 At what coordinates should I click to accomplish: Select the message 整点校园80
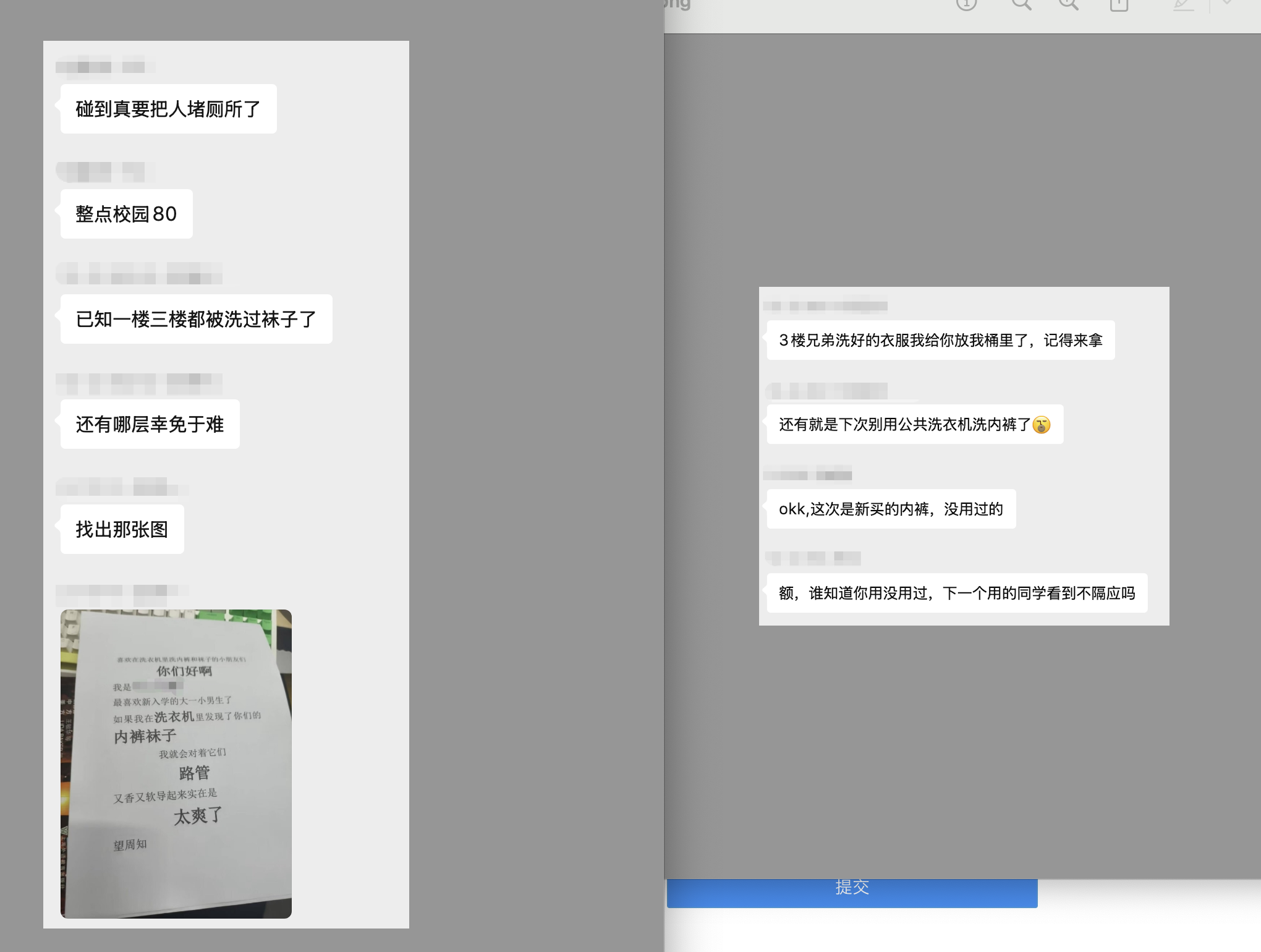click(126, 214)
